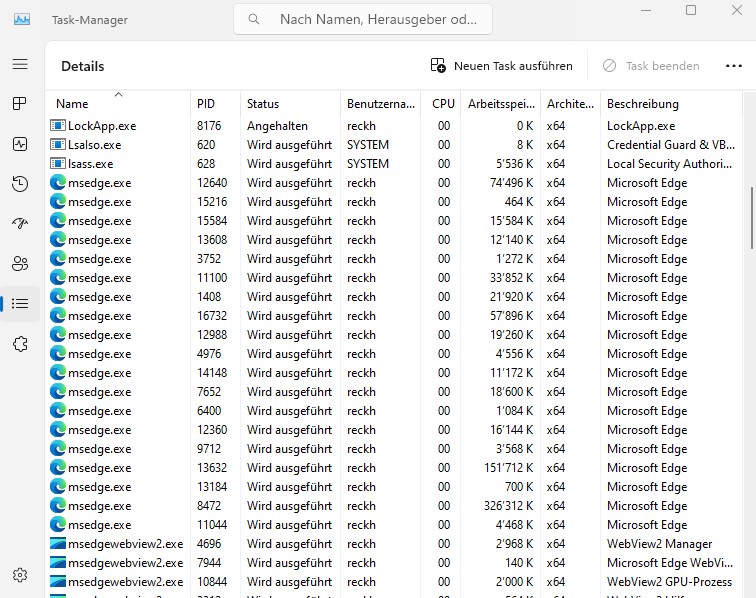Click the Edge icon of msedge.exe PID 12640

58,183
